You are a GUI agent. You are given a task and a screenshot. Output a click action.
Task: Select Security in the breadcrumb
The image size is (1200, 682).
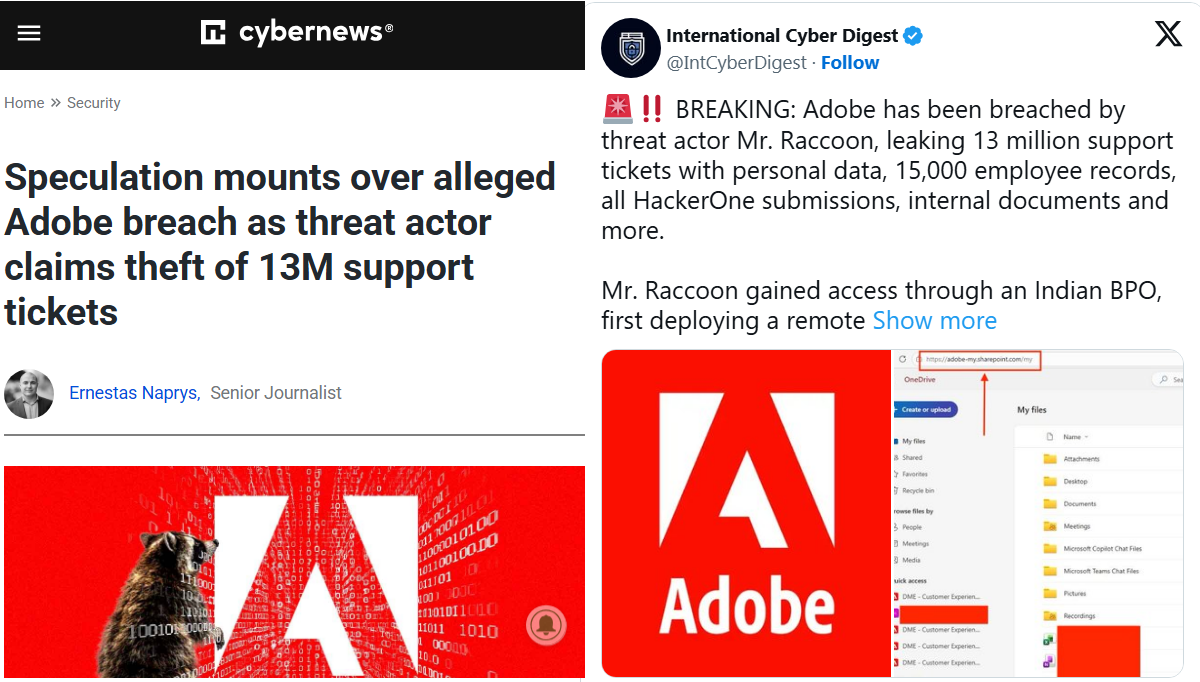tap(93, 102)
